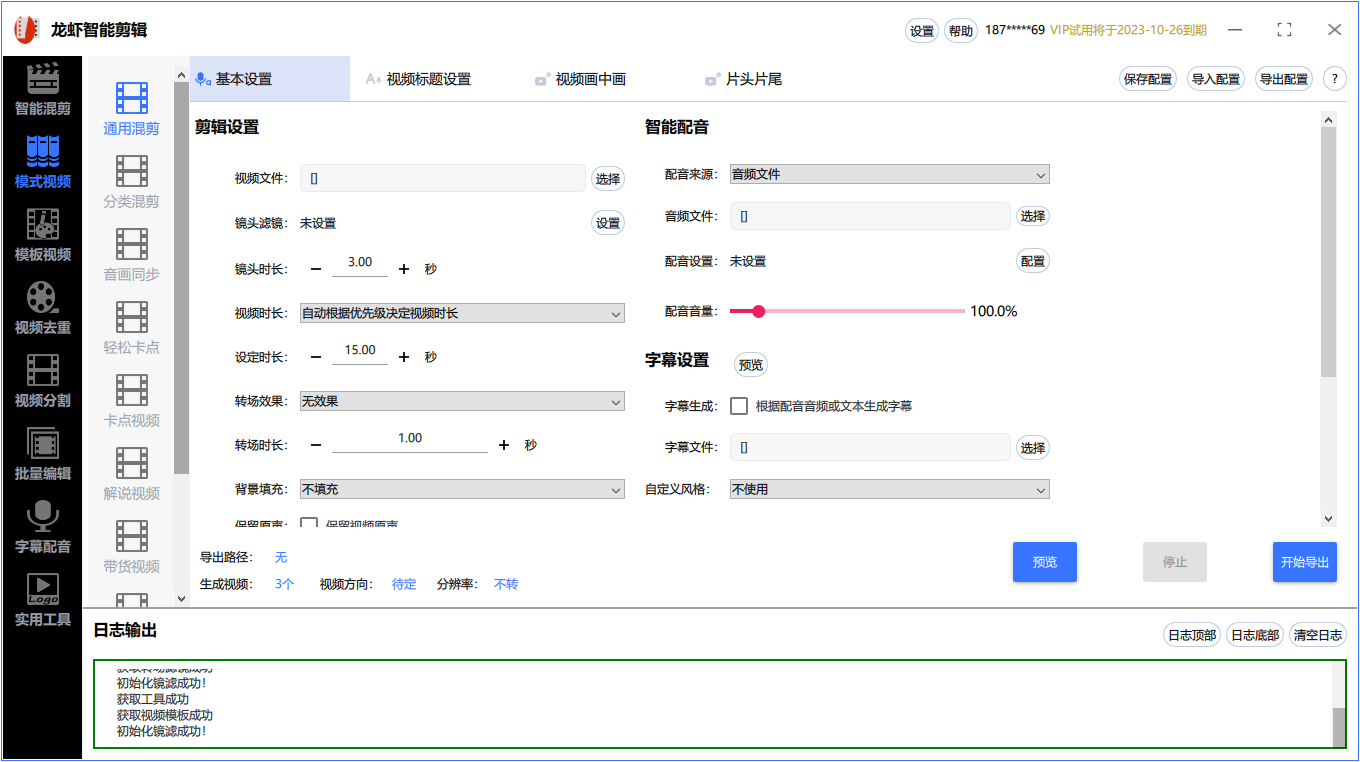Viewport: 1360px width, 762px height.
Task: Click 清空日志 to clear the log
Action: 1317,634
